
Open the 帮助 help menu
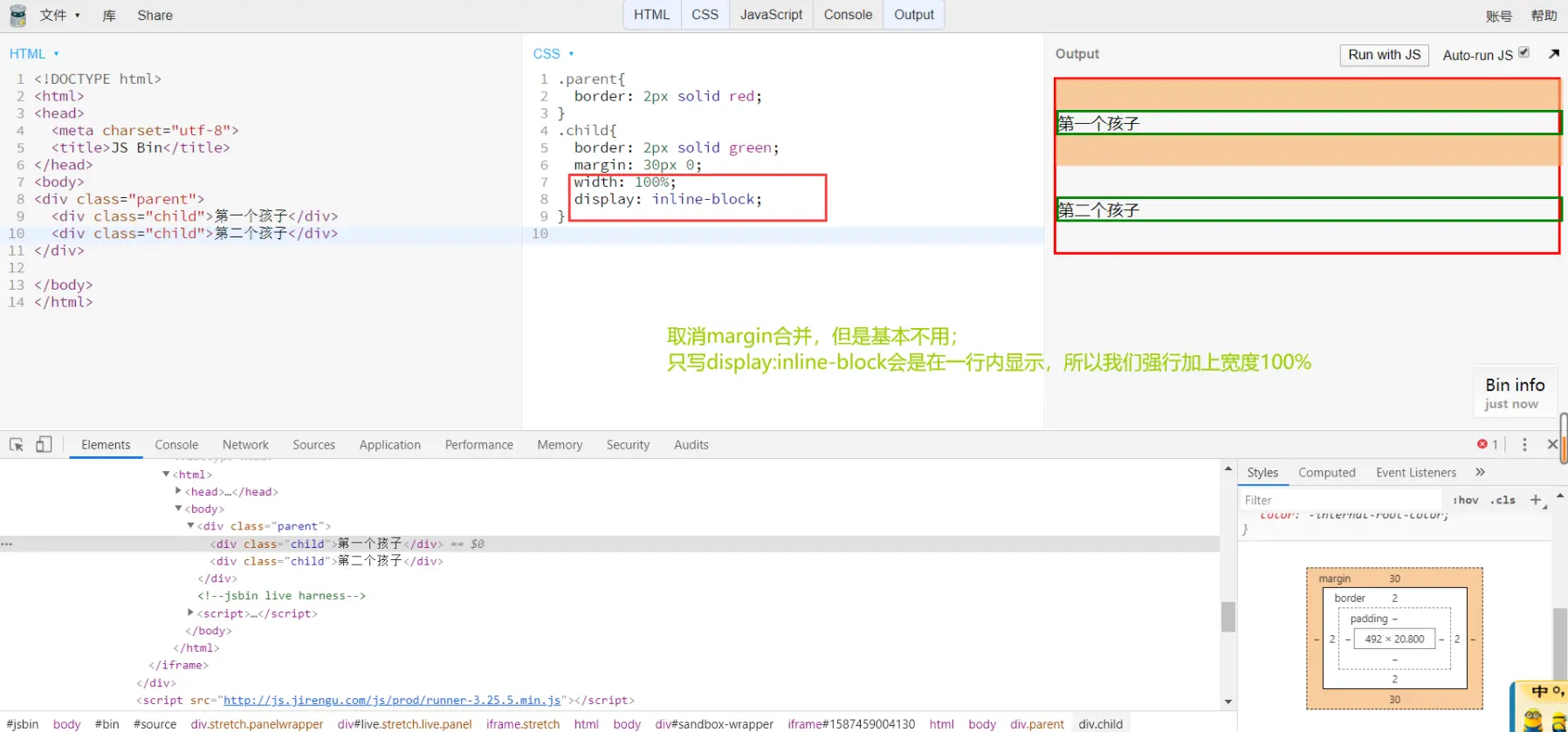tap(1544, 16)
